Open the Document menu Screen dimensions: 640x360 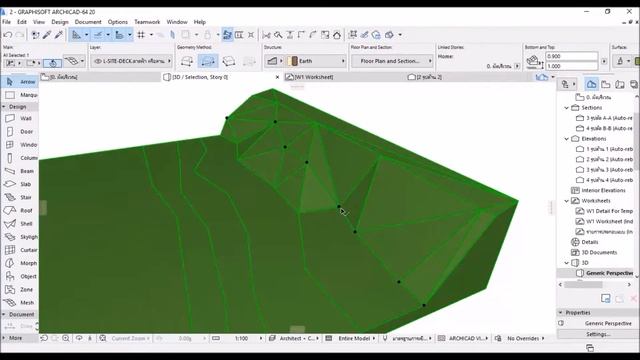(x=88, y=22)
